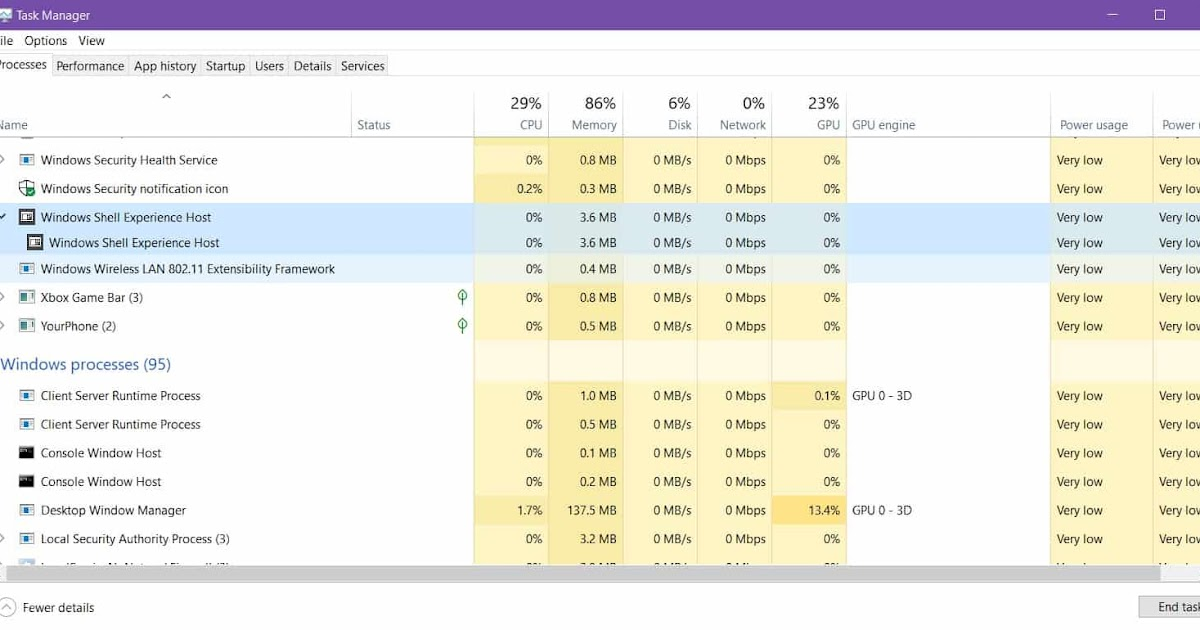Select the Xbox Game Bar (3) row name
1200x630 pixels.
pos(91,297)
